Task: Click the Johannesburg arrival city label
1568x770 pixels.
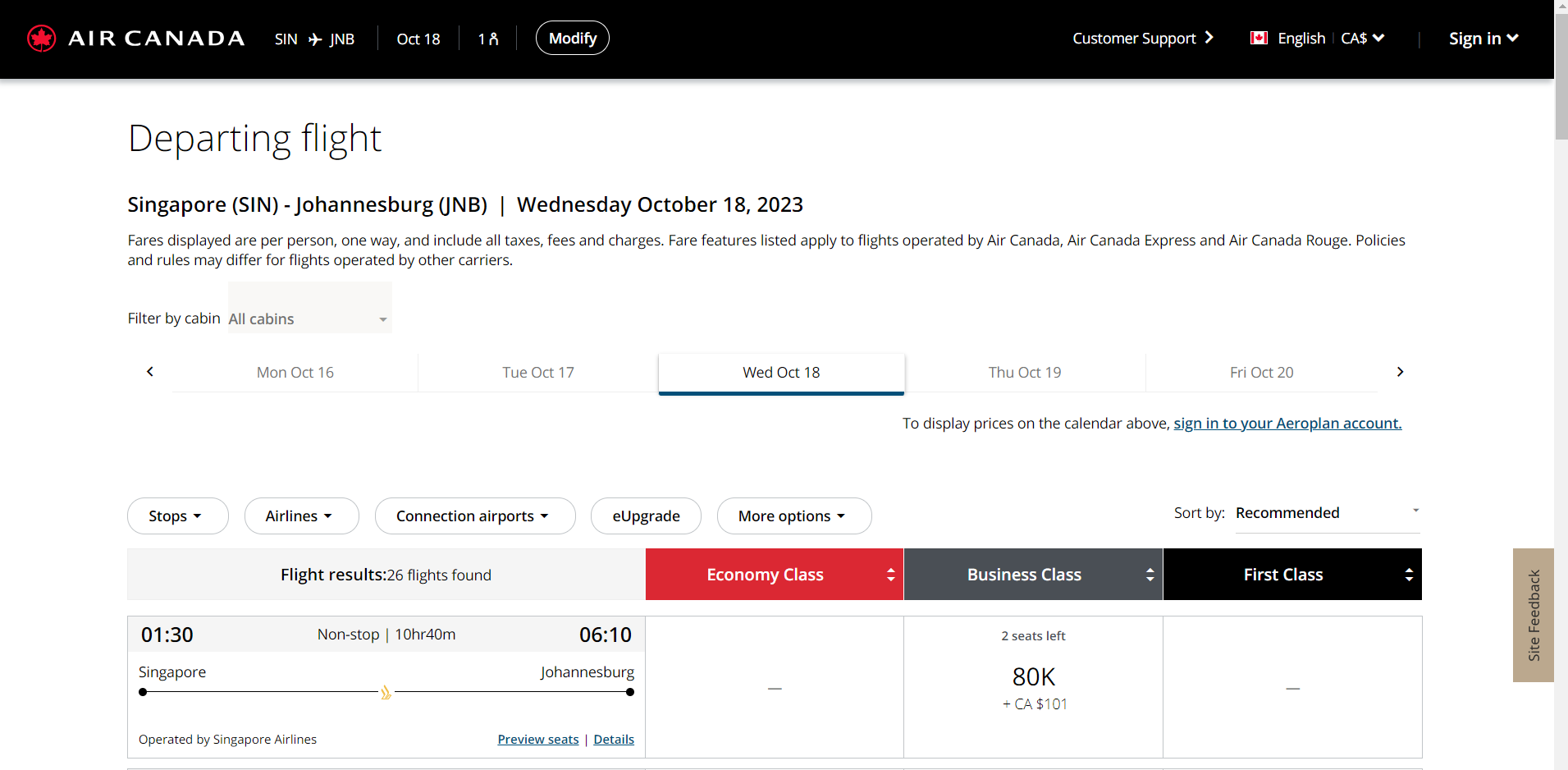Action: click(587, 672)
